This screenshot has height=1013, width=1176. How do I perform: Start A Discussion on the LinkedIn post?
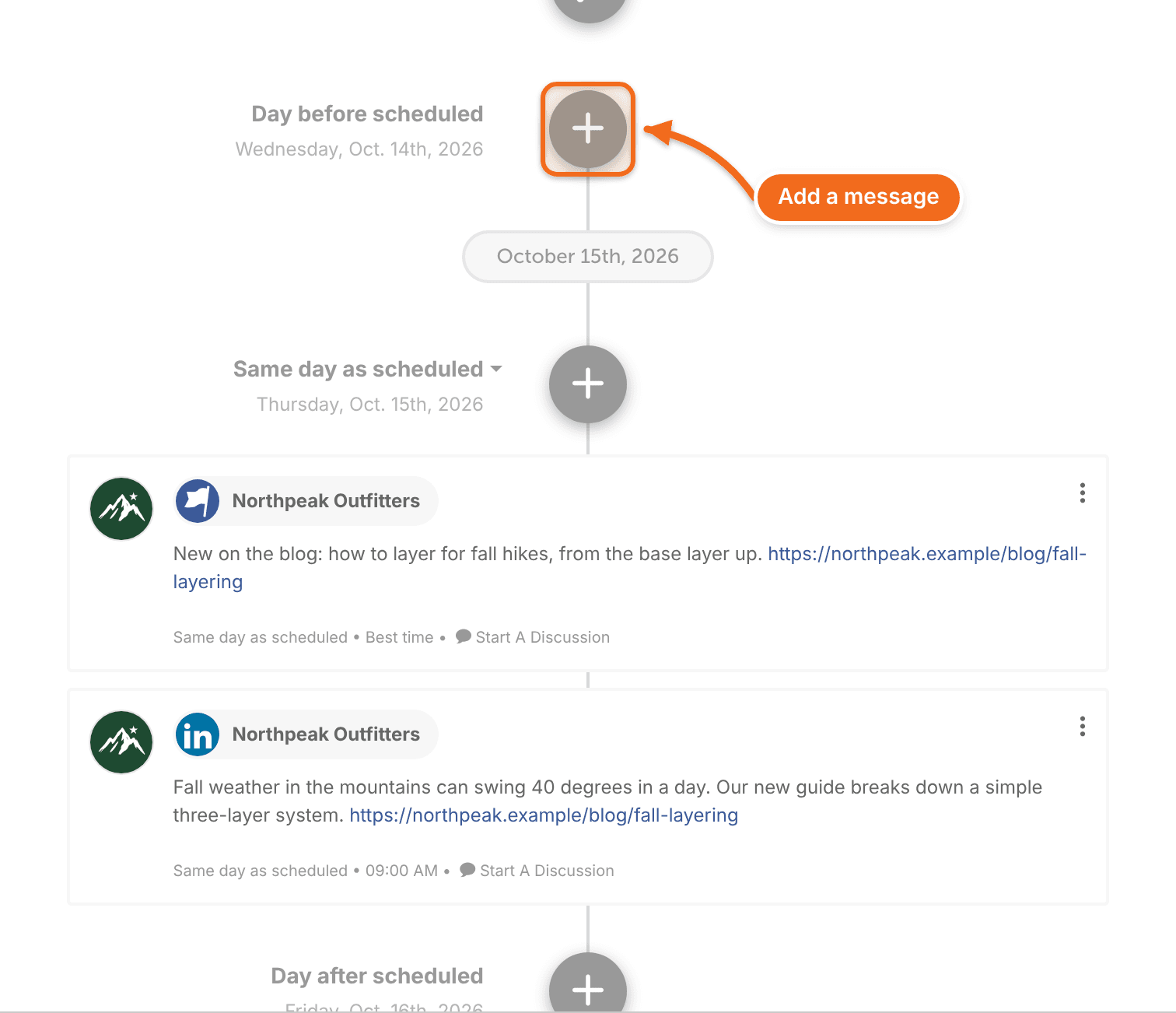(537, 871)
